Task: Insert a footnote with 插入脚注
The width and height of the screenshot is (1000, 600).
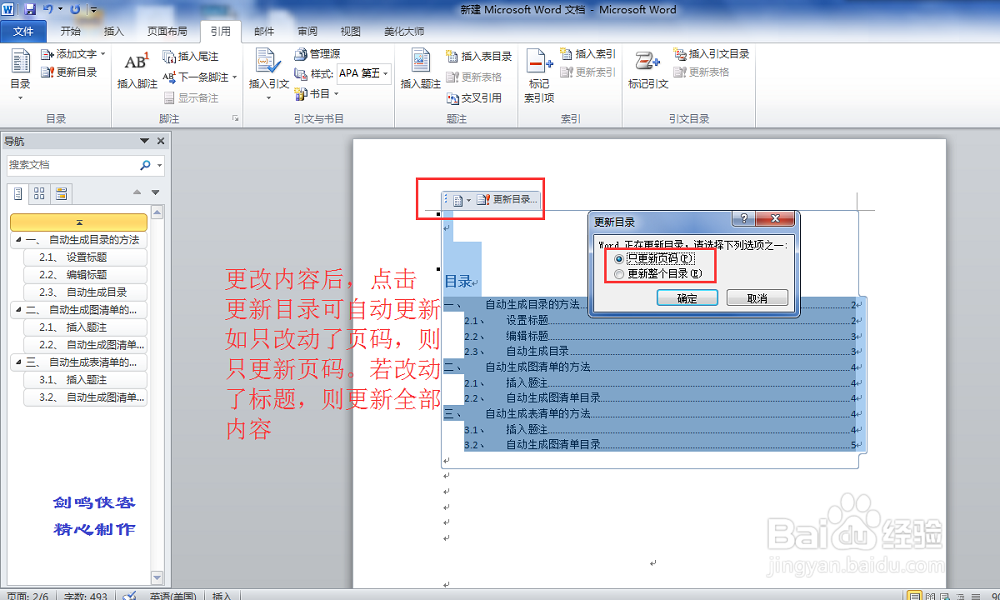Action: click(137, 70)
